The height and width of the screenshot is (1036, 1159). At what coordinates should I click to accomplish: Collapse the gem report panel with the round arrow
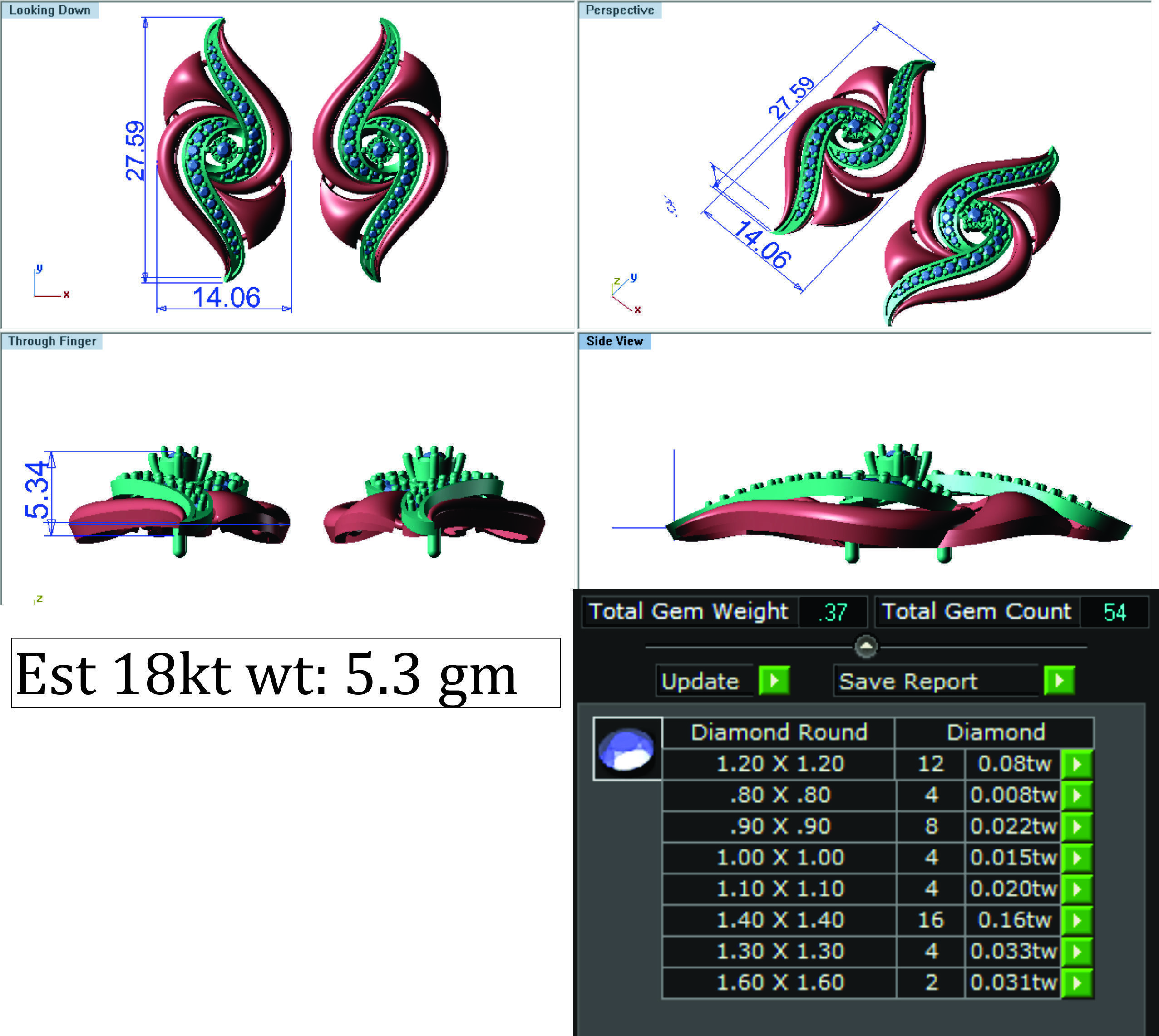(866, 646)
